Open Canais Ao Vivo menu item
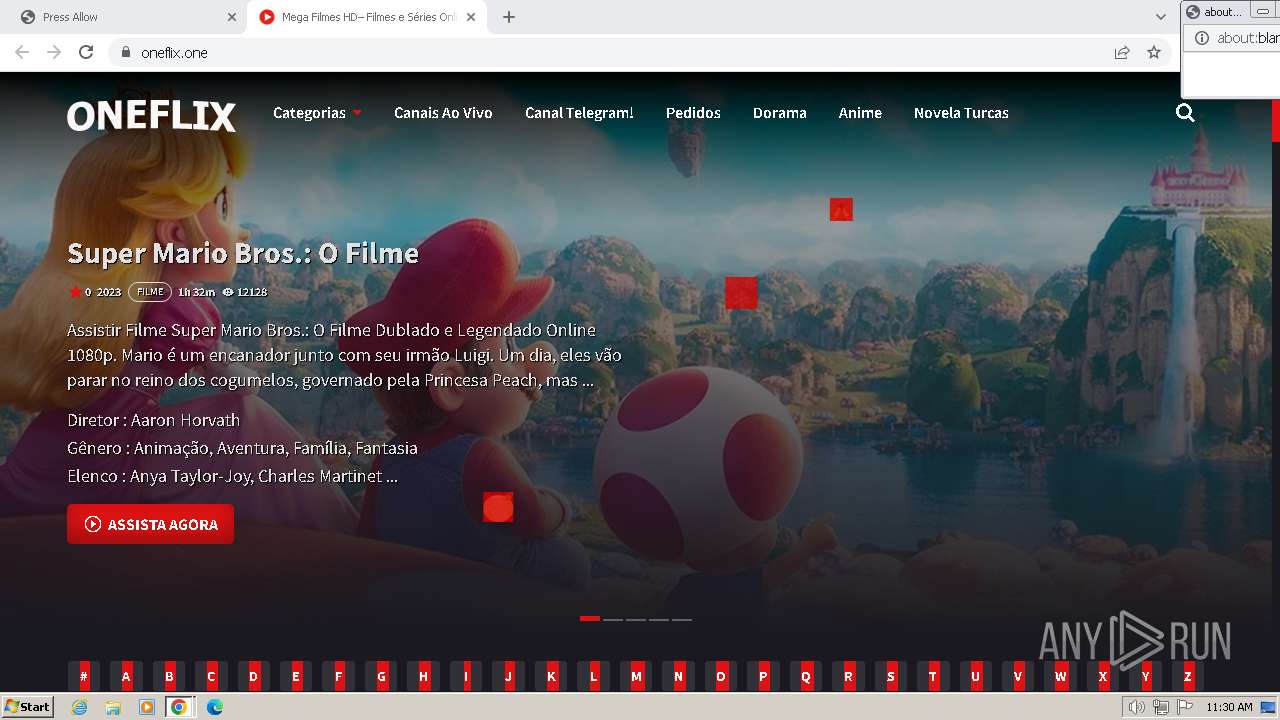 443,113
